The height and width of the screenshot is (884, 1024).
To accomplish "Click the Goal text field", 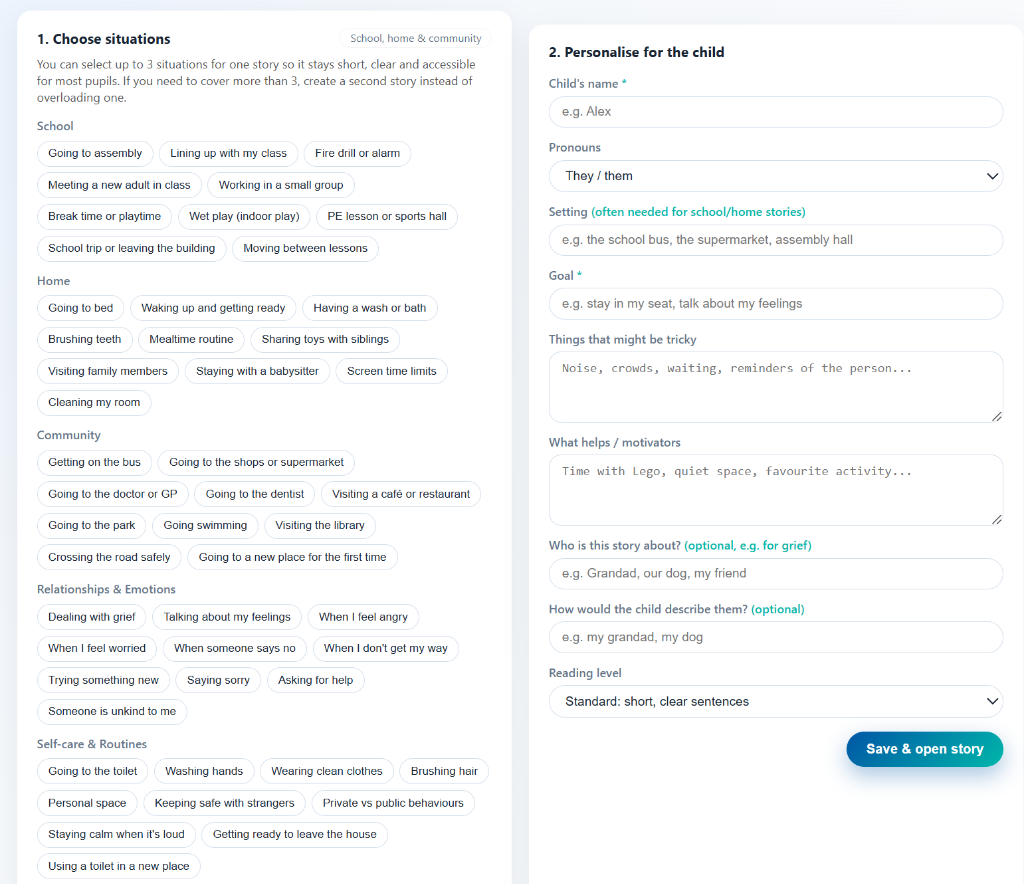I will (775, 303).
